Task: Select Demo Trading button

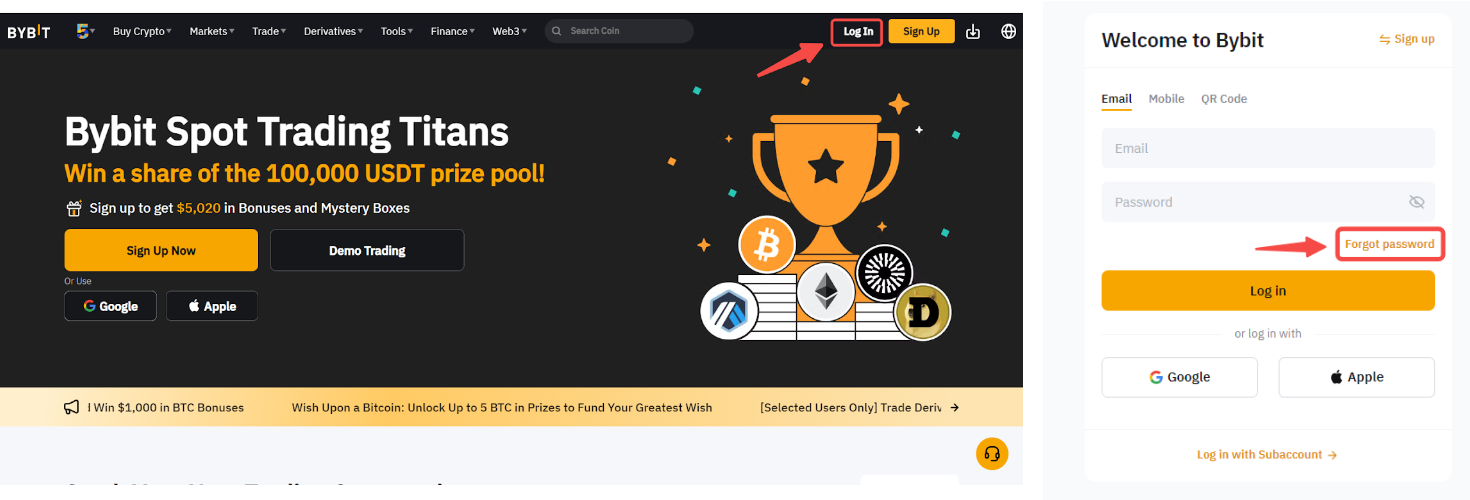Action: (367, 250)
